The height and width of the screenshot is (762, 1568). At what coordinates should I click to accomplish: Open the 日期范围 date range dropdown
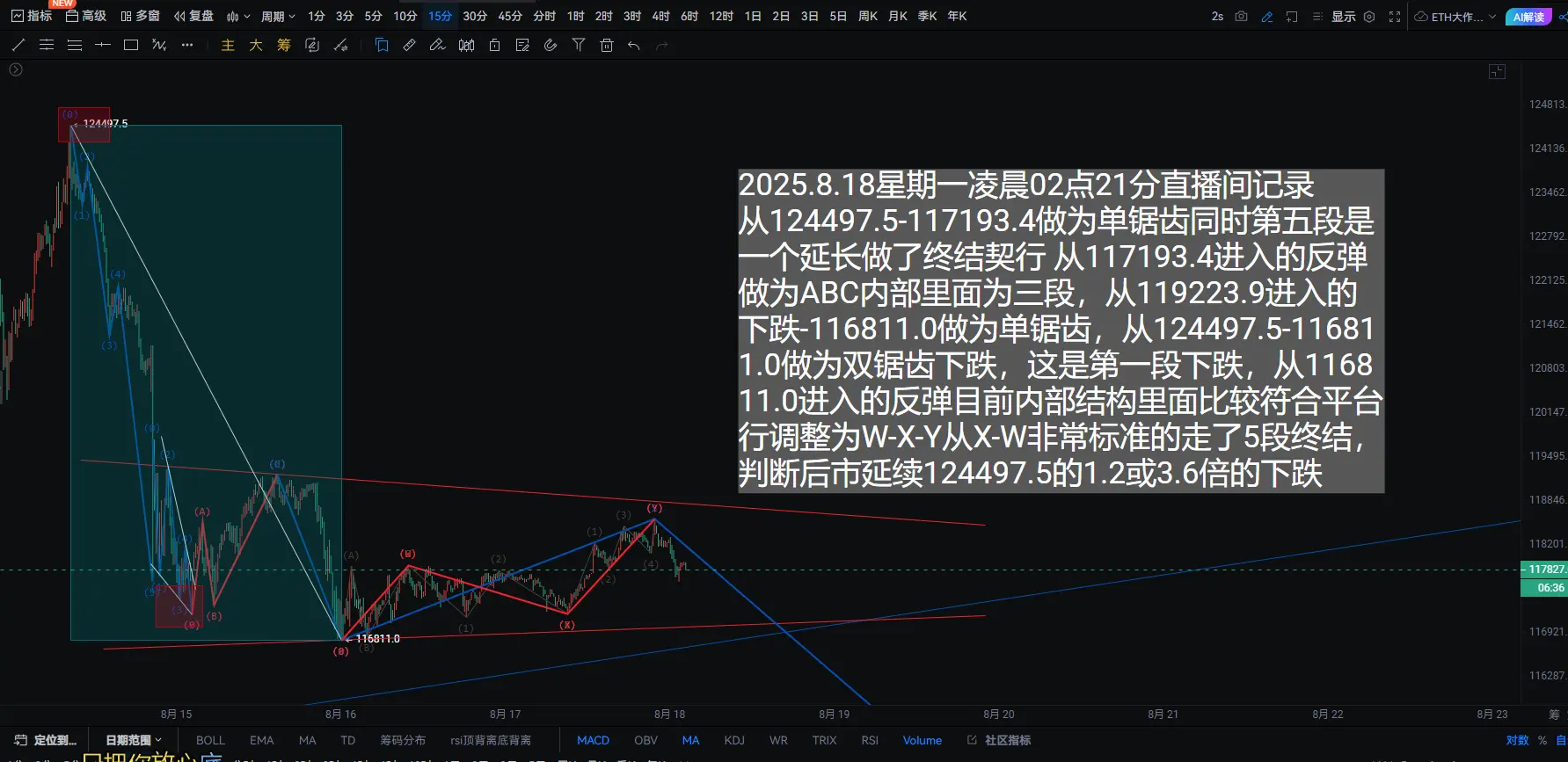pyautogui.click(x=134, y=740)
